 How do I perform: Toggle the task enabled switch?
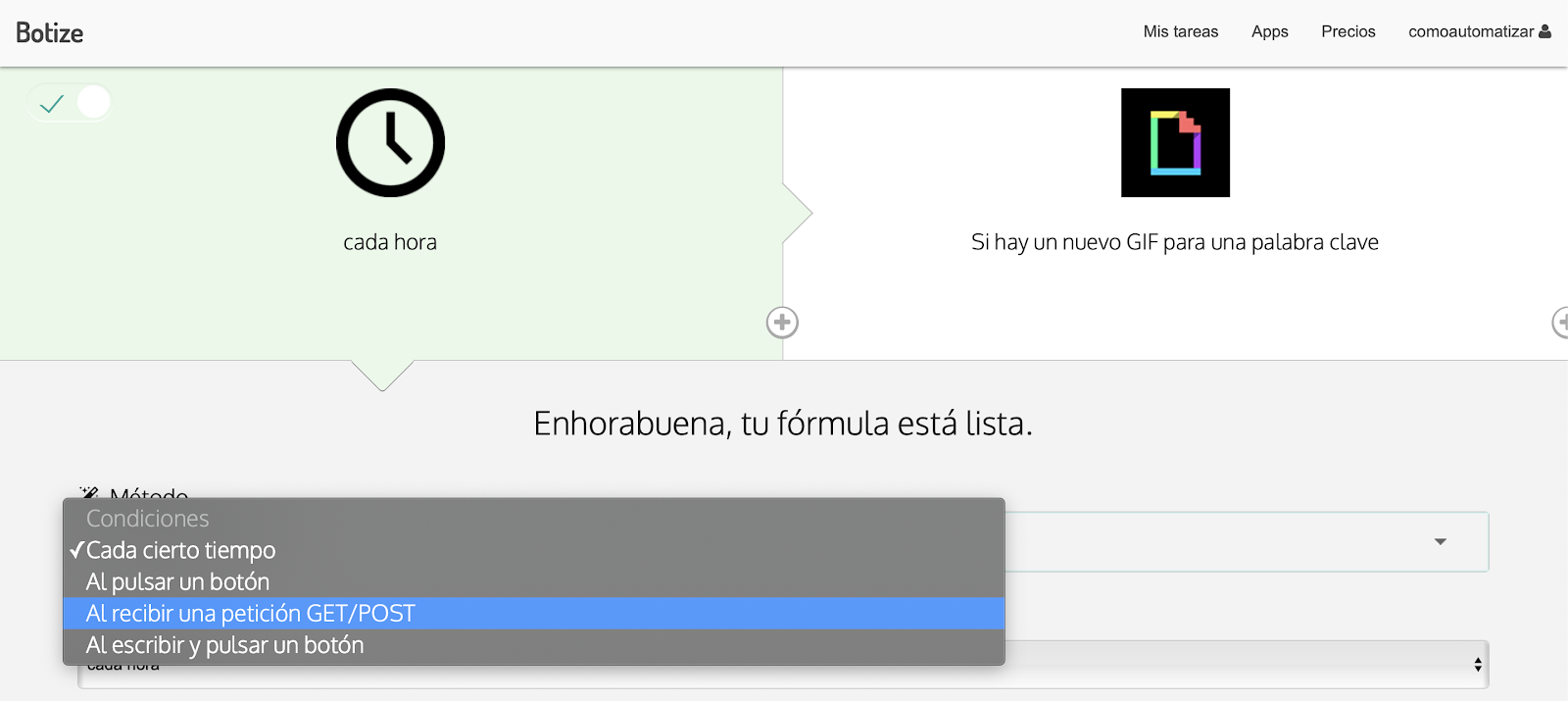point(70,102)
